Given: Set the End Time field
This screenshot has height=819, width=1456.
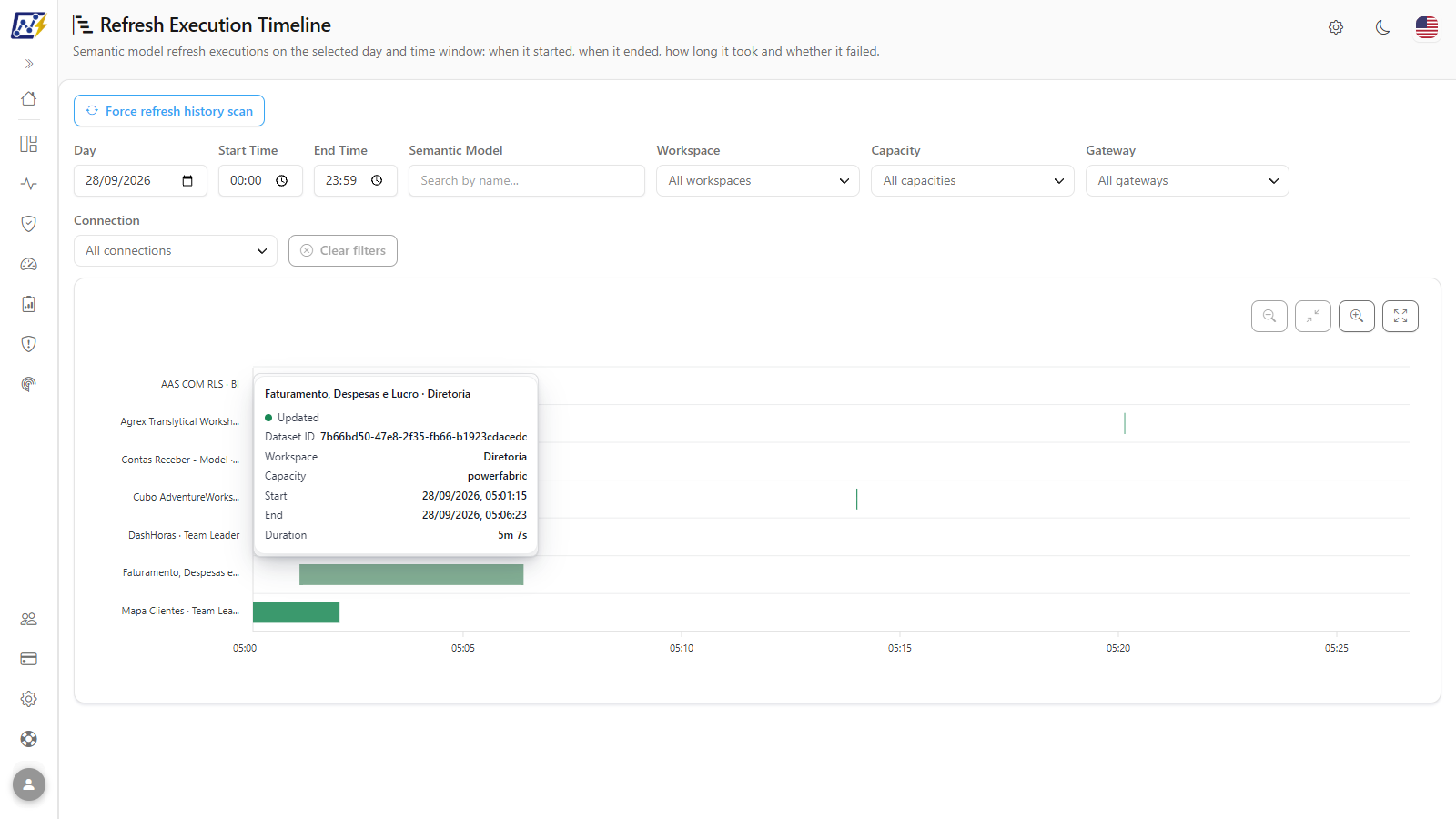Looking at the screenshot, I should (356, 180).
